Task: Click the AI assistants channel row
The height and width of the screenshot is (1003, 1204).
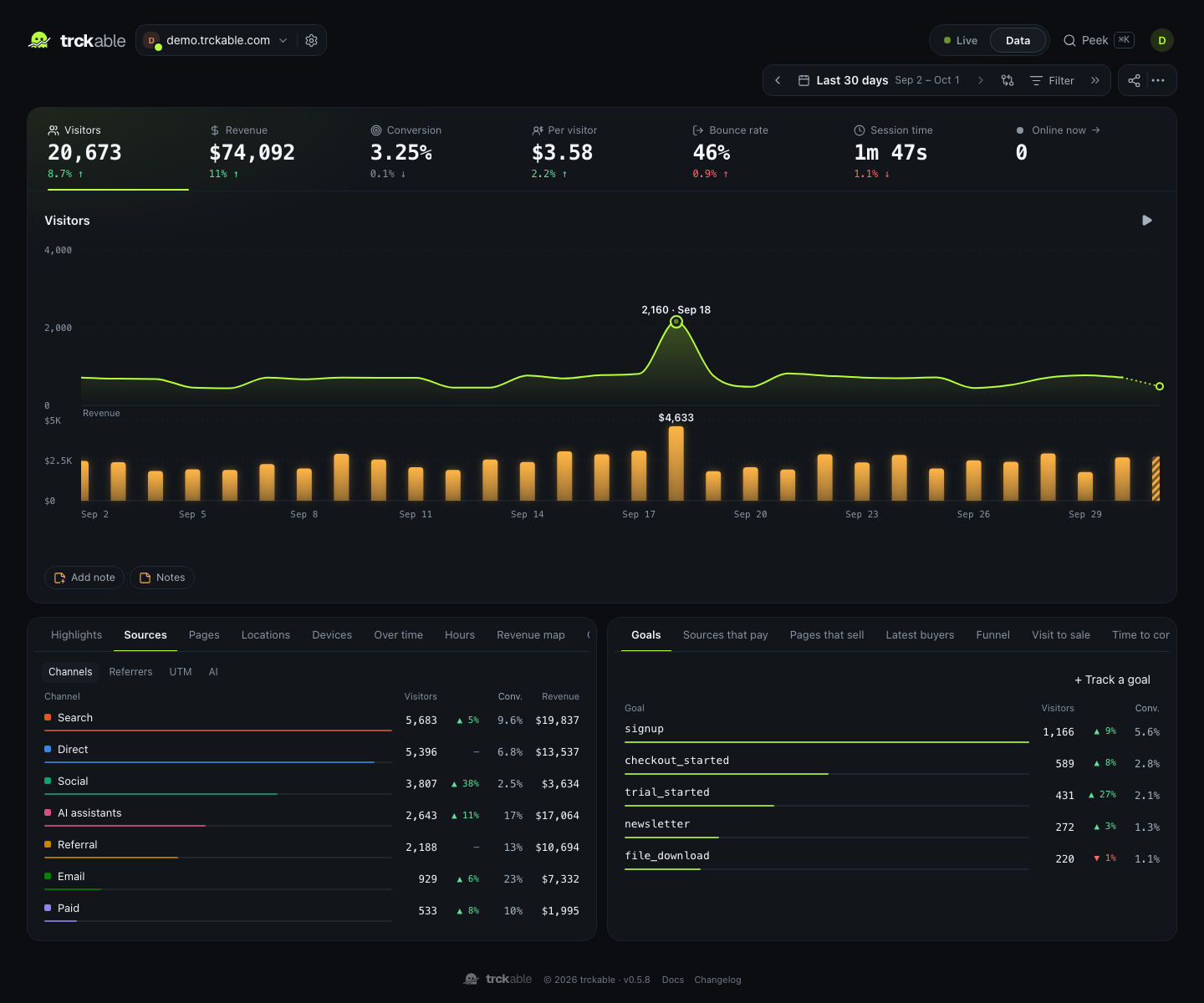Action: 312,815
